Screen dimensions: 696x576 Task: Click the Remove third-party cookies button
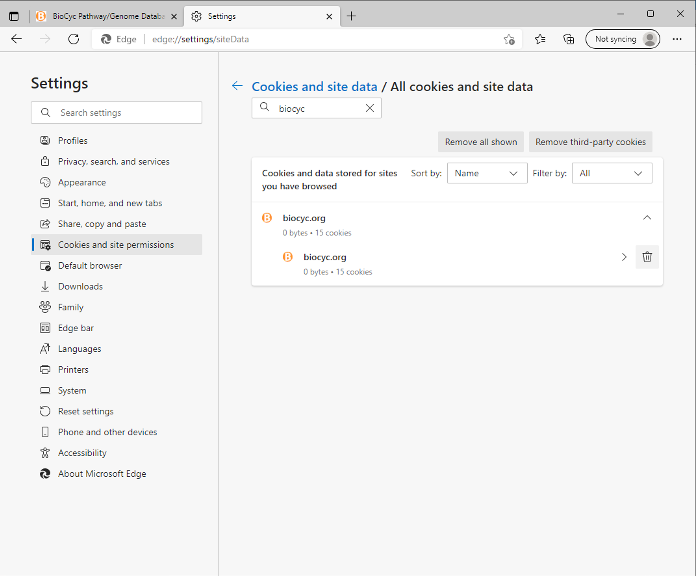590,142
